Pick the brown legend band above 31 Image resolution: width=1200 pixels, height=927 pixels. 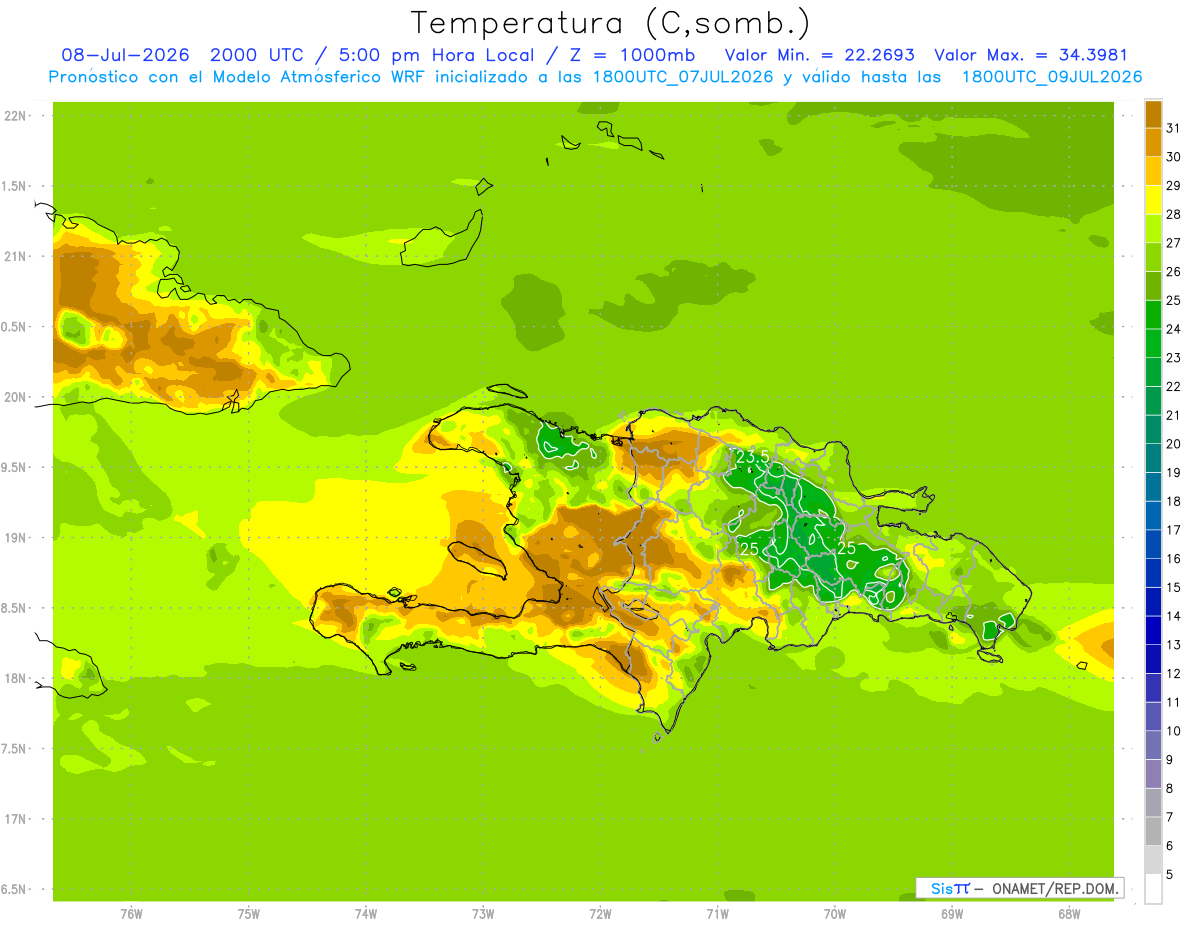(x=1153, y=114)
